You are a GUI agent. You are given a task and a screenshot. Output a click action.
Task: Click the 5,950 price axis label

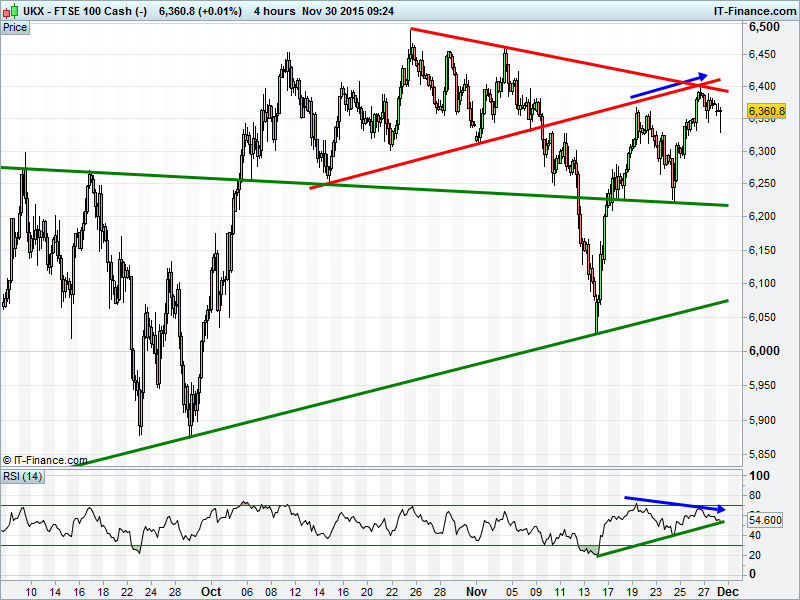[762, 385]
